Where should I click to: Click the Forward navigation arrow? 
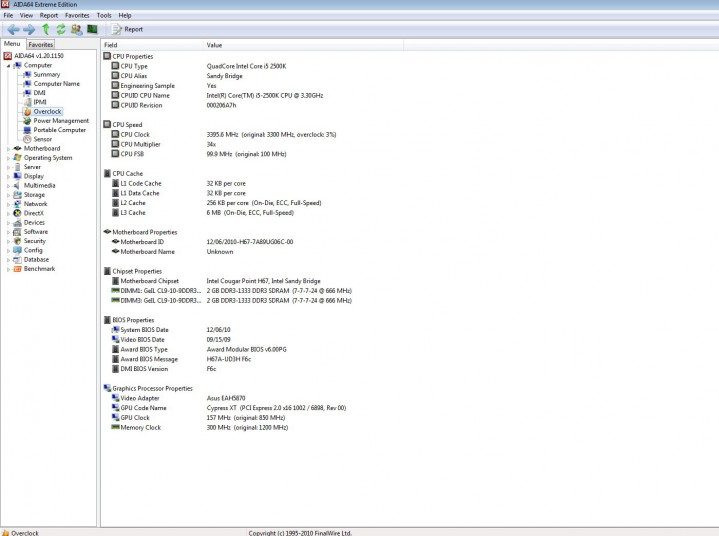29,29
